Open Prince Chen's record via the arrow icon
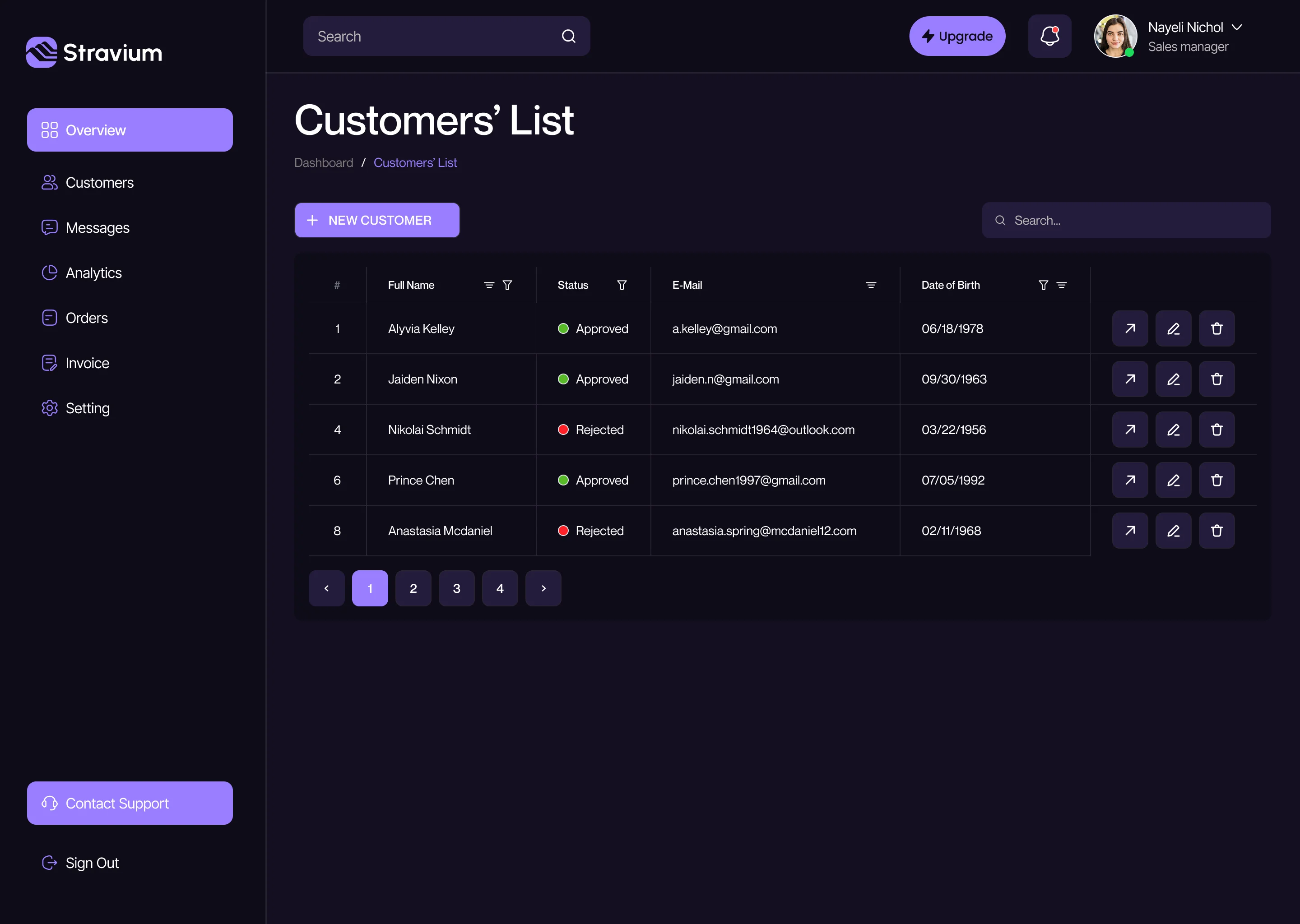 coord(1130,480)
